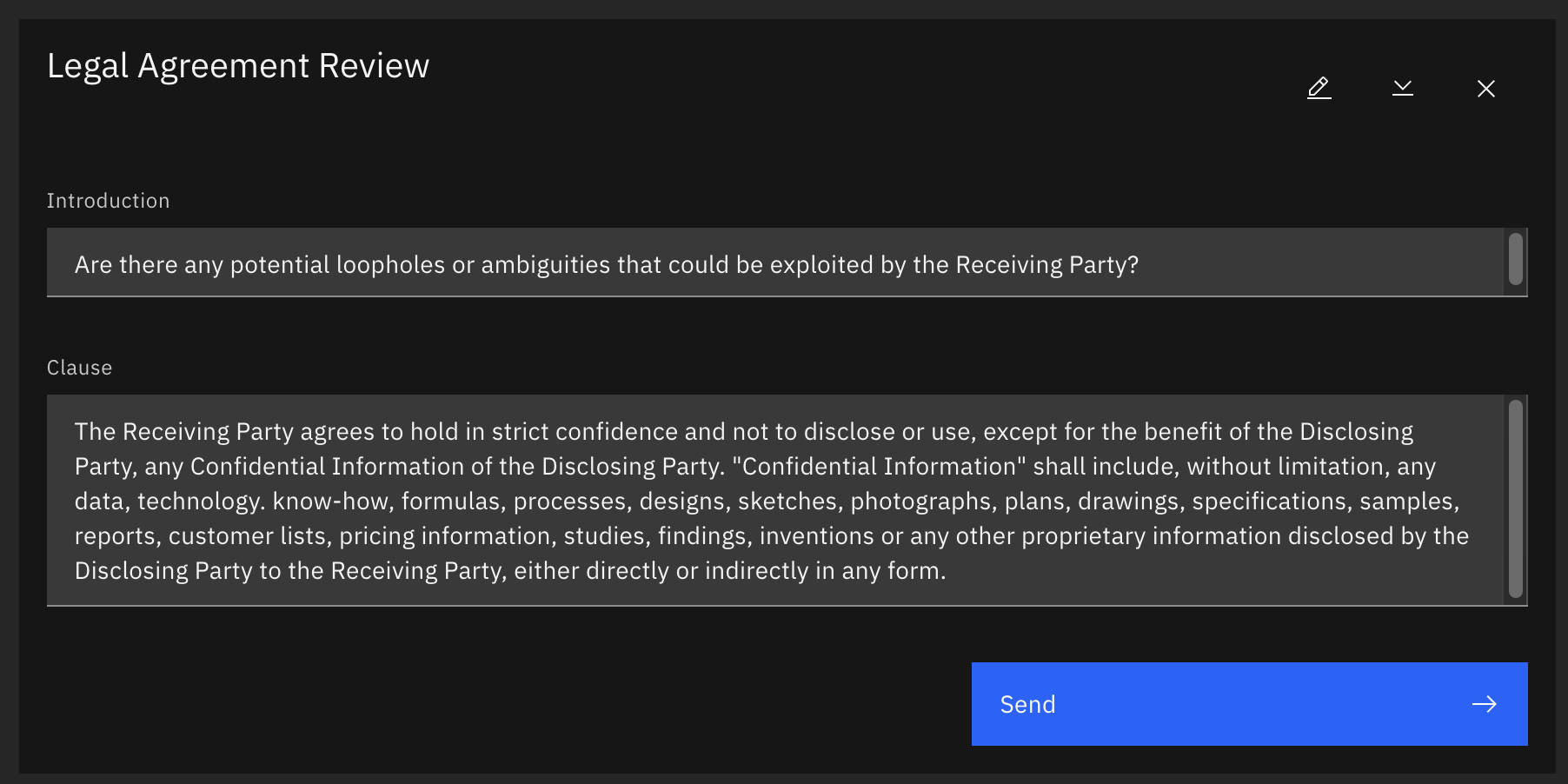Click the Legal Agreement Review title
Viewport: 1568px width, 784px height.
tap(238, 66)
